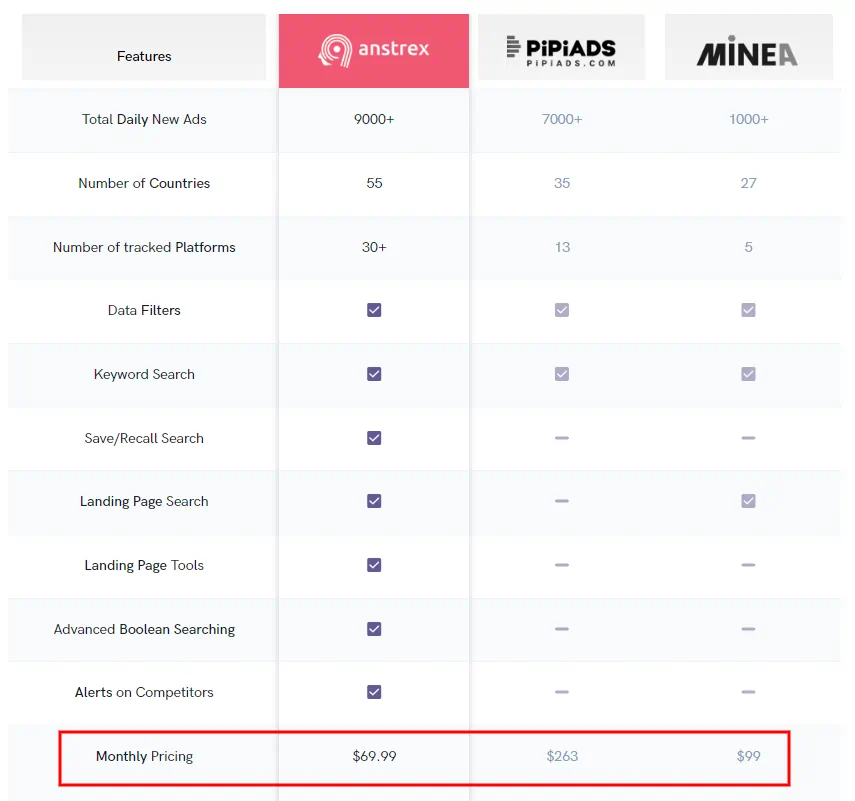The width and height of the screenshot is (855, 801).
Task: Click Minea price '$99'
Action: [749, 756]
